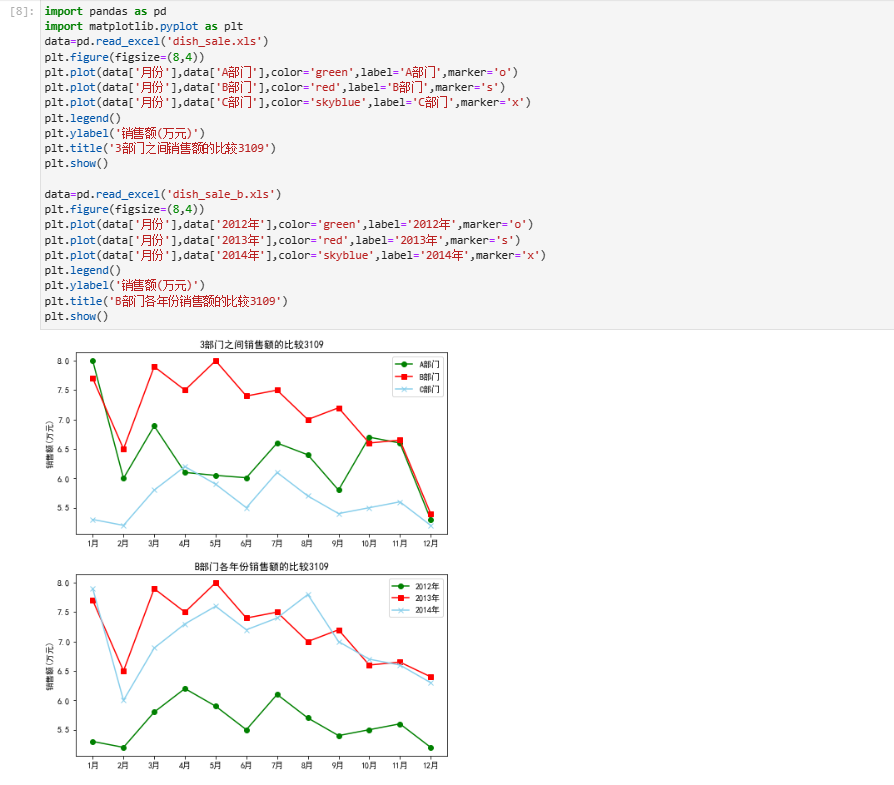Click the title line 'B部门各年份销售额的比较3109'

(166, 301)
